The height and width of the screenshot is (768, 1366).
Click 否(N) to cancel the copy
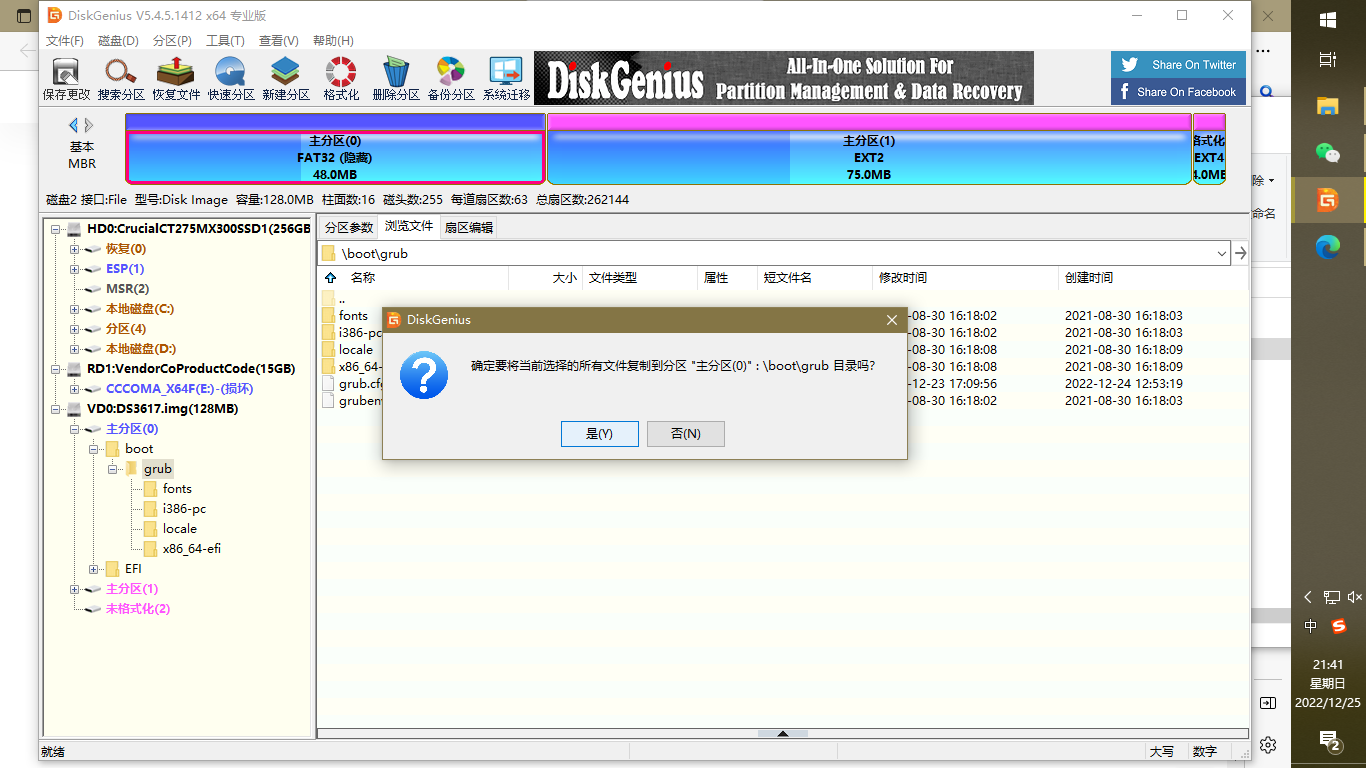click(x=685, y=433)
